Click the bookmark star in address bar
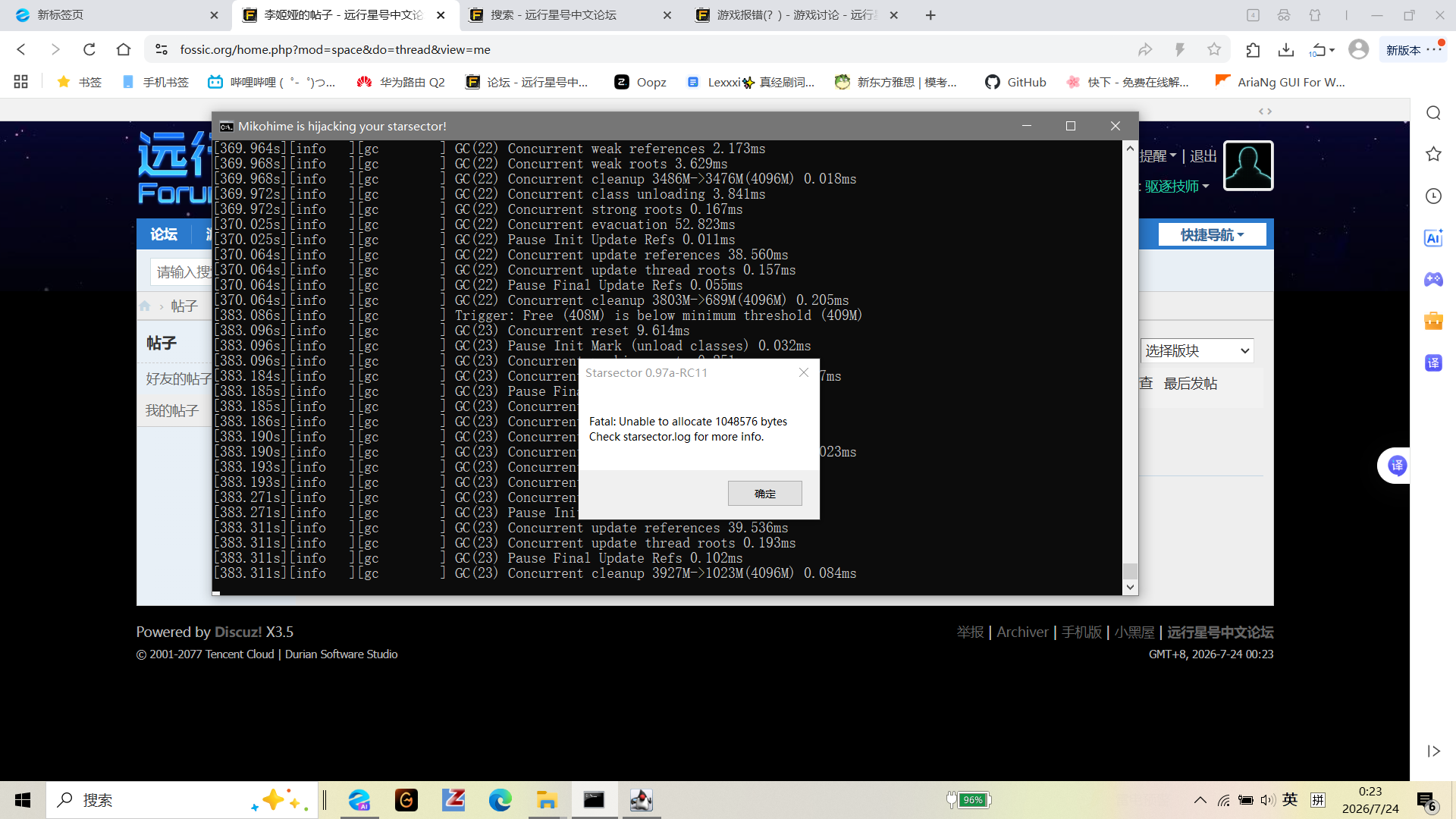 point(1214,49)
